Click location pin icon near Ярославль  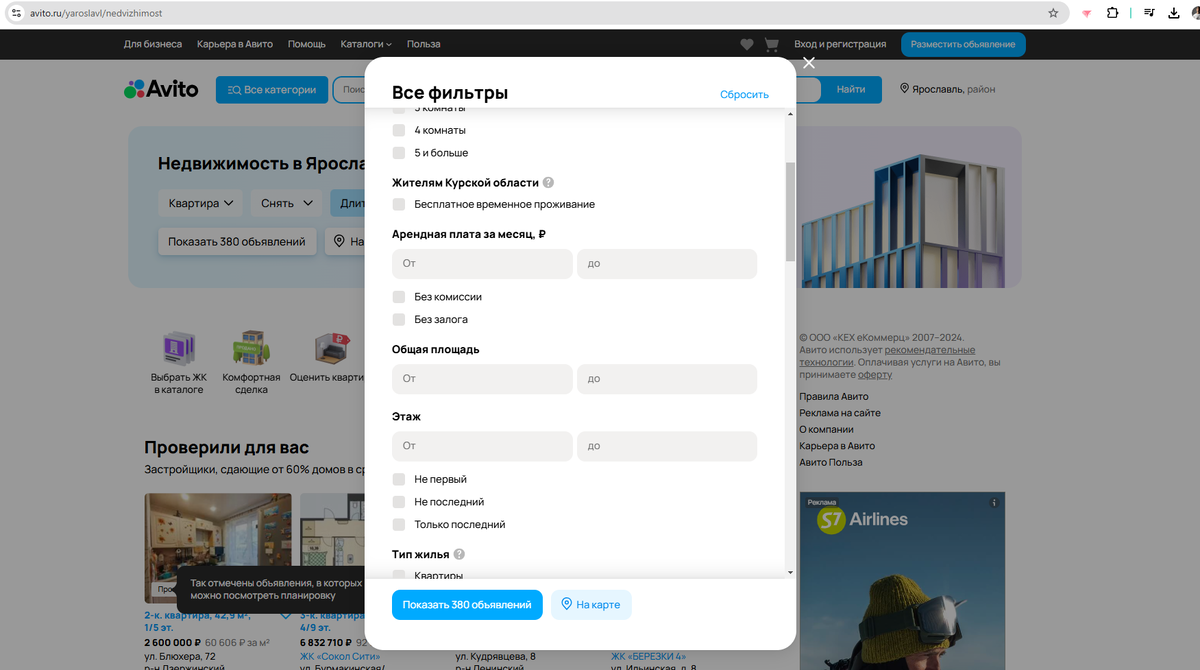pos(905,89)
